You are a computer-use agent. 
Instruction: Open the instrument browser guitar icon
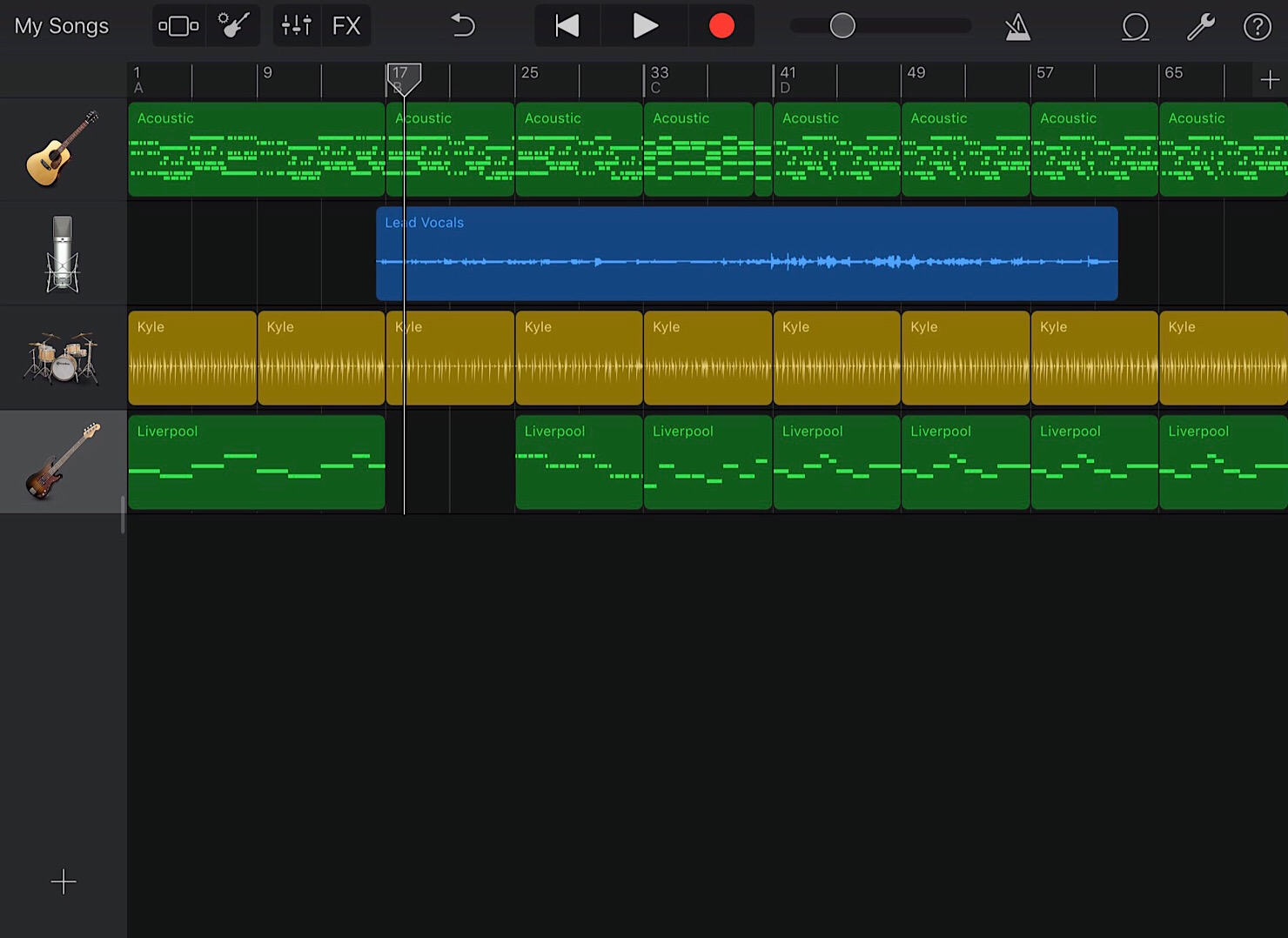233,26
